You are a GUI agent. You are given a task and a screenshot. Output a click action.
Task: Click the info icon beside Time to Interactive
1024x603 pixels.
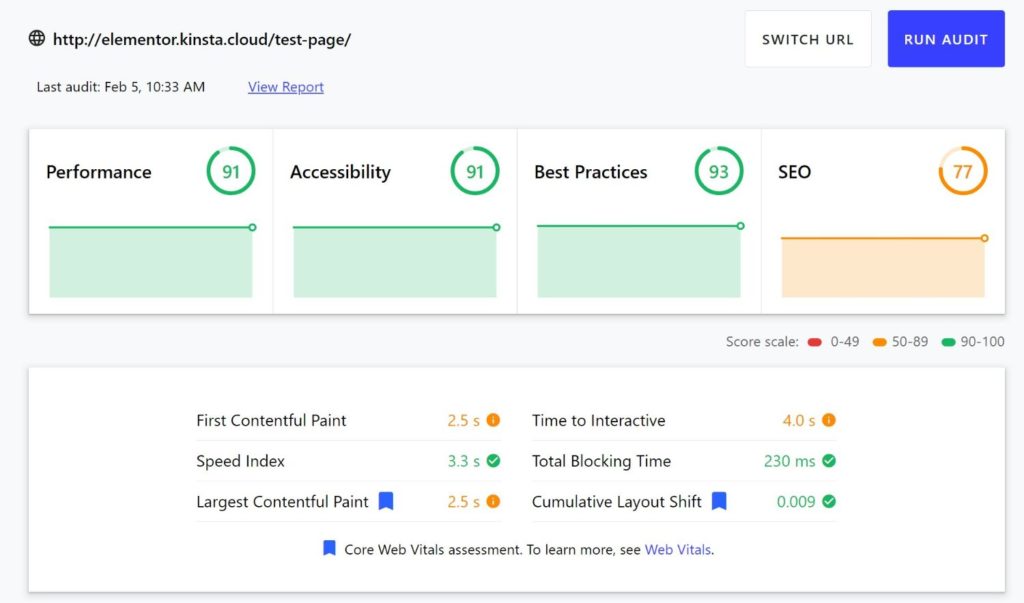pos(830,420)
